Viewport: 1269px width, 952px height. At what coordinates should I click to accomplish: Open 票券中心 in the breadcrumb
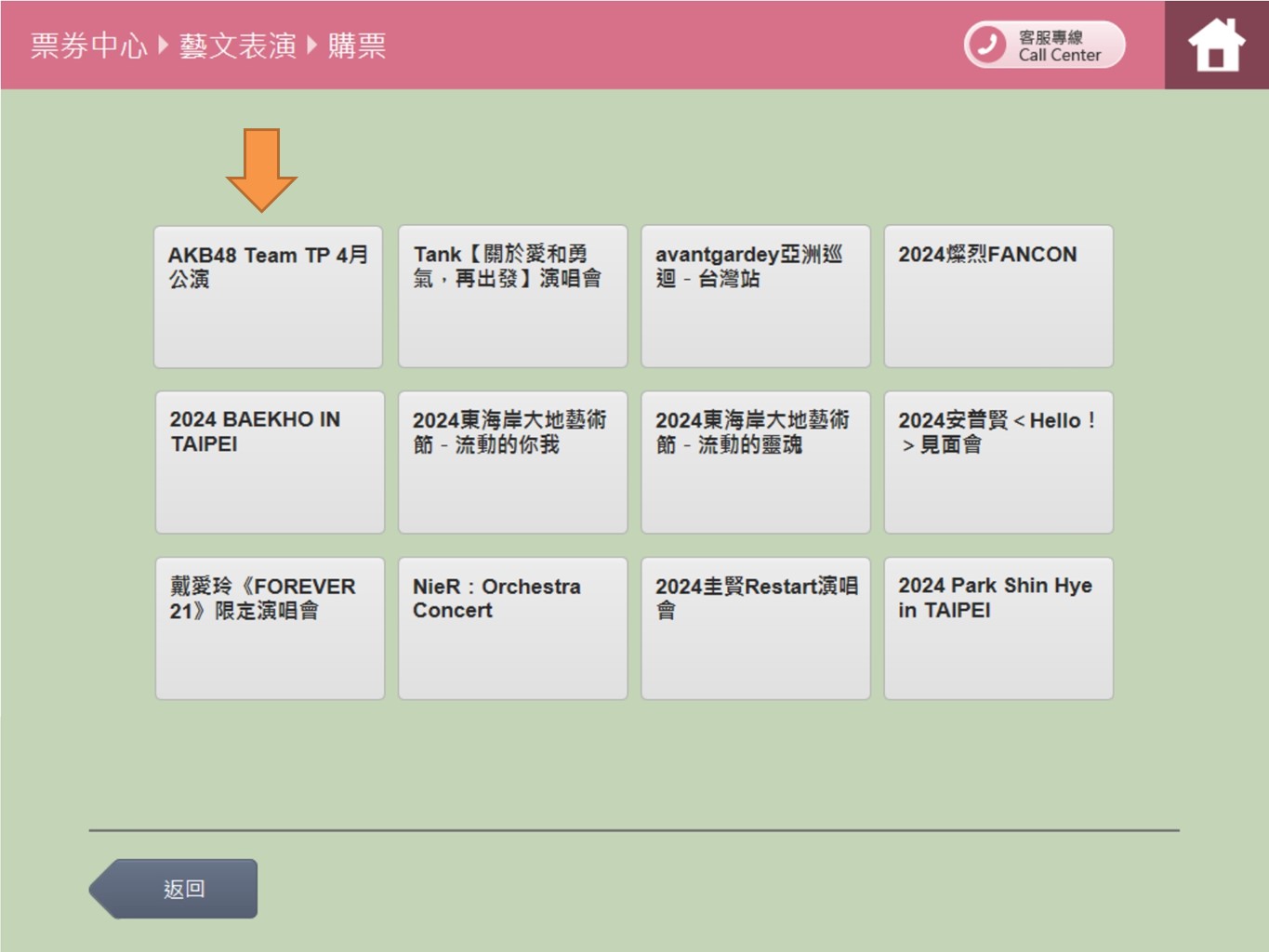[x=88, y=46]
